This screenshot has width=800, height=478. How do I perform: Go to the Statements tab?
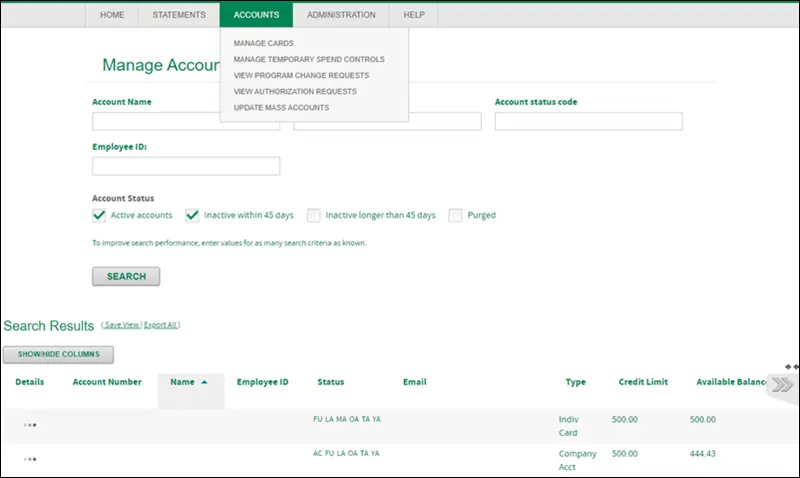coord(179,15)
